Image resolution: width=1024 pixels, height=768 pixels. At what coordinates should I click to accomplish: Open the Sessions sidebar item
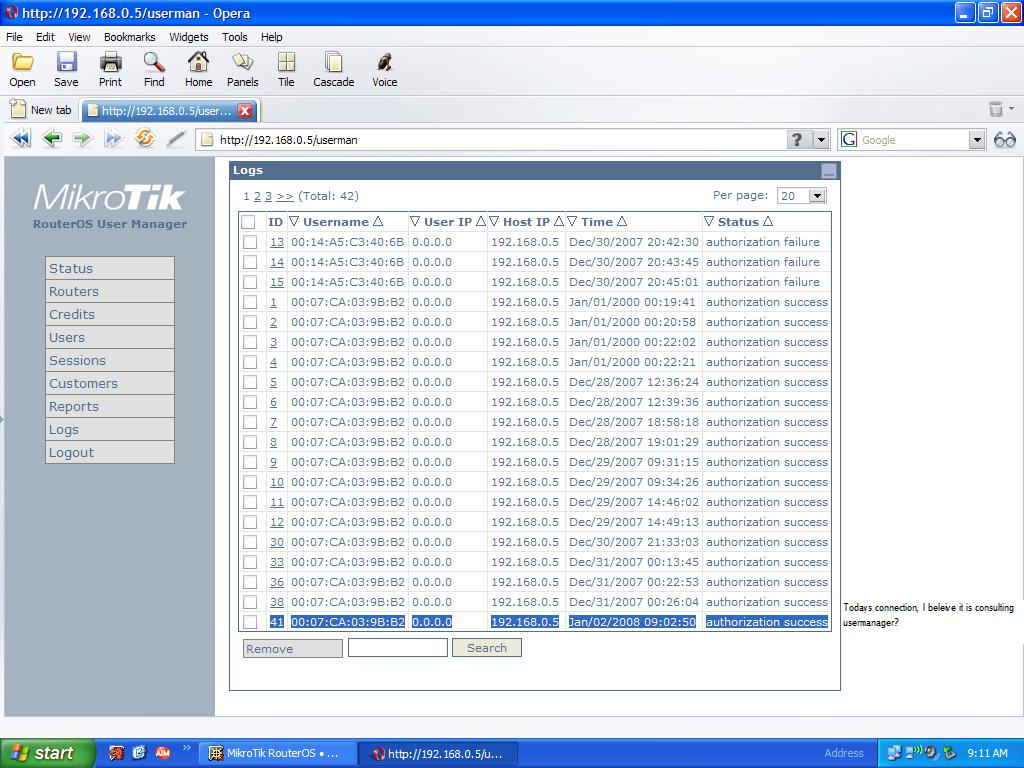[x=110, y=360]
